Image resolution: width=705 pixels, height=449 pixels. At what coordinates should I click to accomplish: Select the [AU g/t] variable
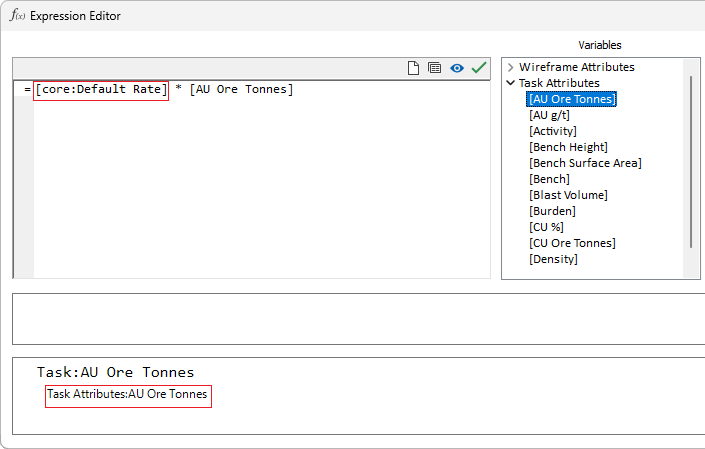(549, 115)
